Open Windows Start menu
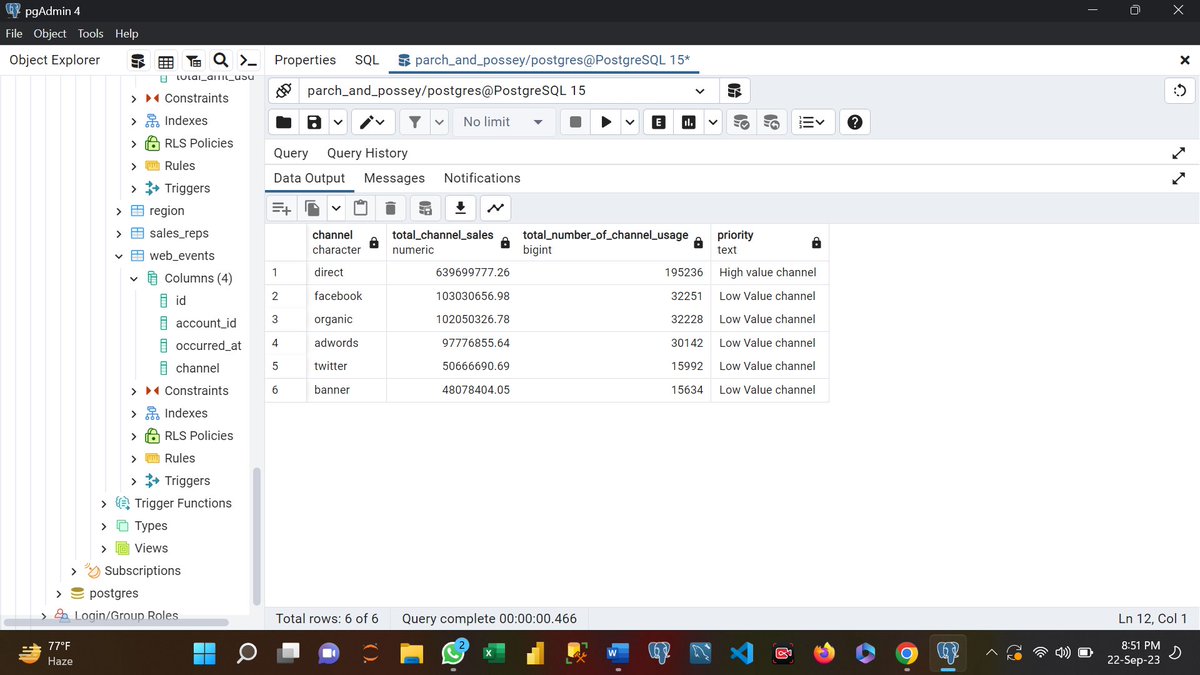1200x675 pixels. tap(204, 653)
